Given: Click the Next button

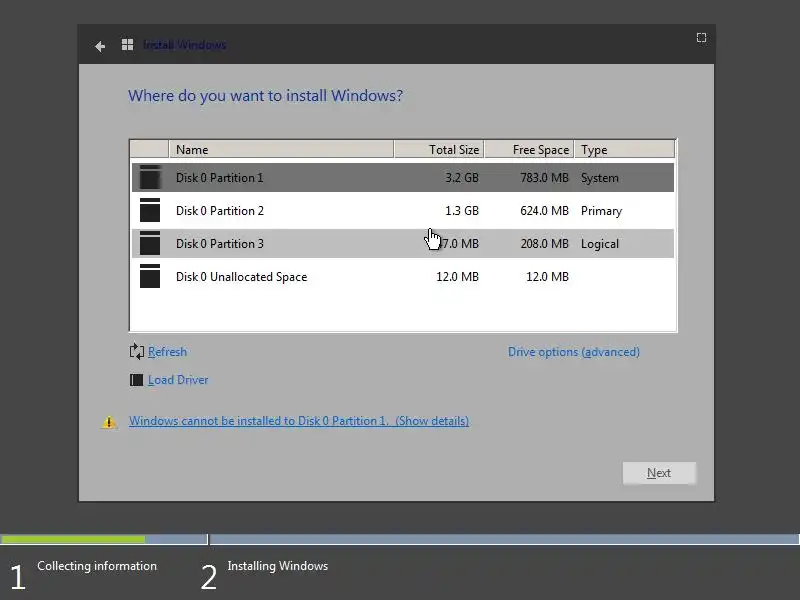Looking at the screenshot, I should [659, 473].
